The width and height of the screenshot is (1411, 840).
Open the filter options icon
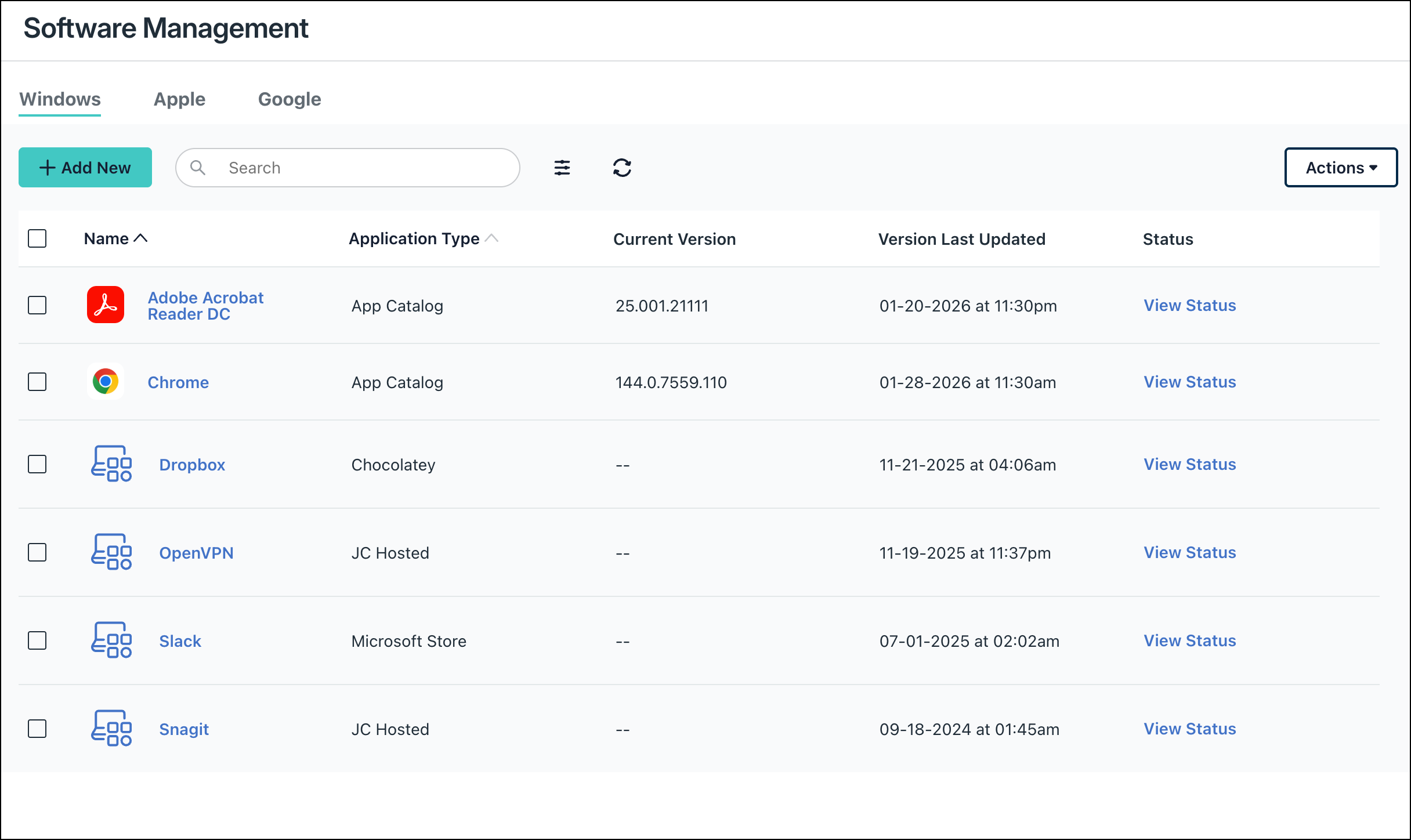tap(562, 168)
